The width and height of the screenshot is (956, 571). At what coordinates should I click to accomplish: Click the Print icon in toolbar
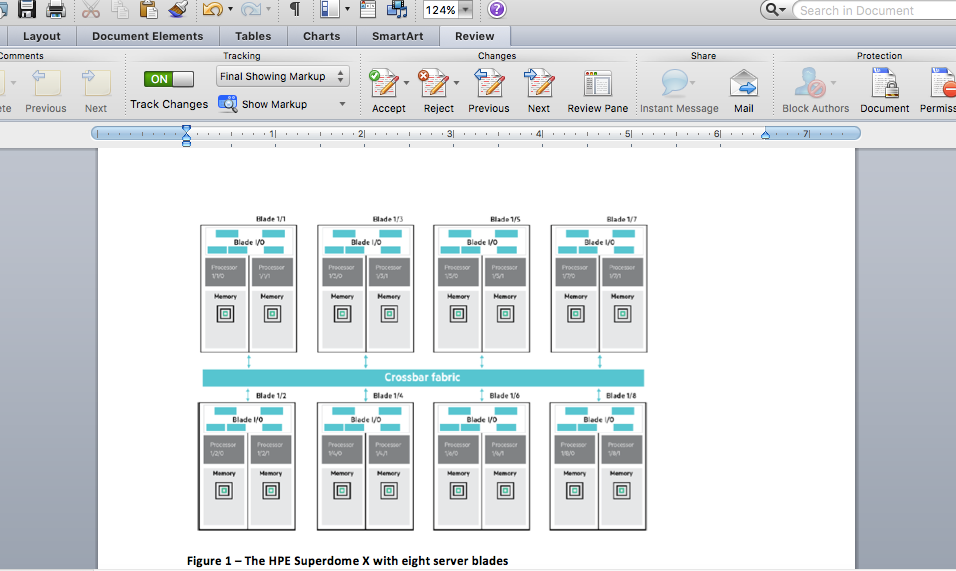(x=56, y=10)
